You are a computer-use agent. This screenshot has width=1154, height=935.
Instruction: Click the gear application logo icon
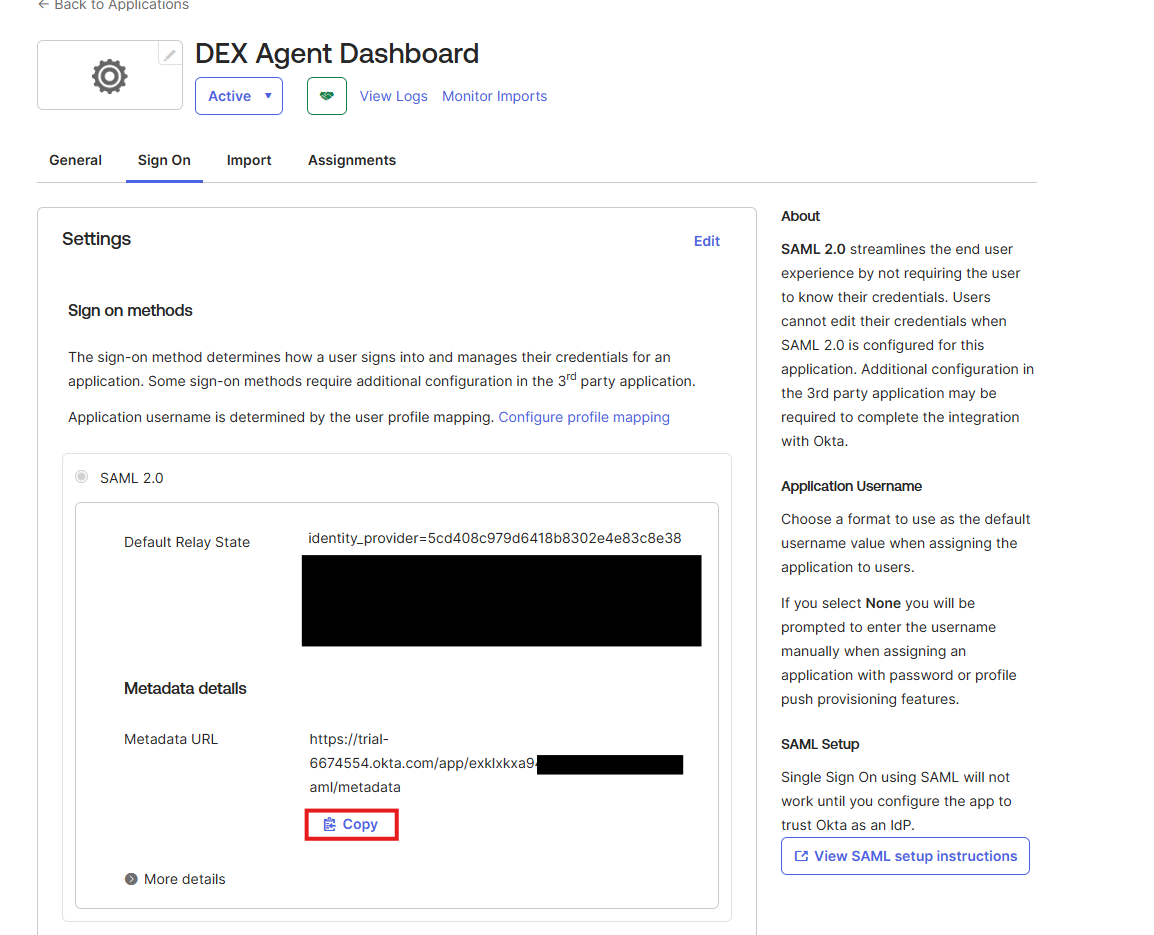point(109,76)
